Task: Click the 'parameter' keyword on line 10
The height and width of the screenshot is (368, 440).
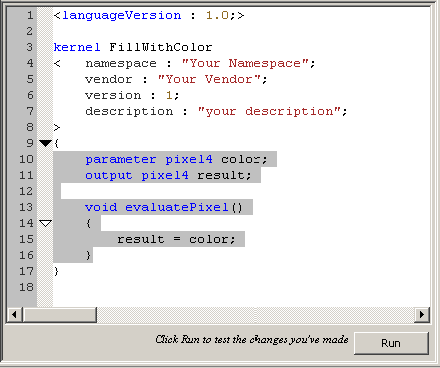Action: point(121,159)
